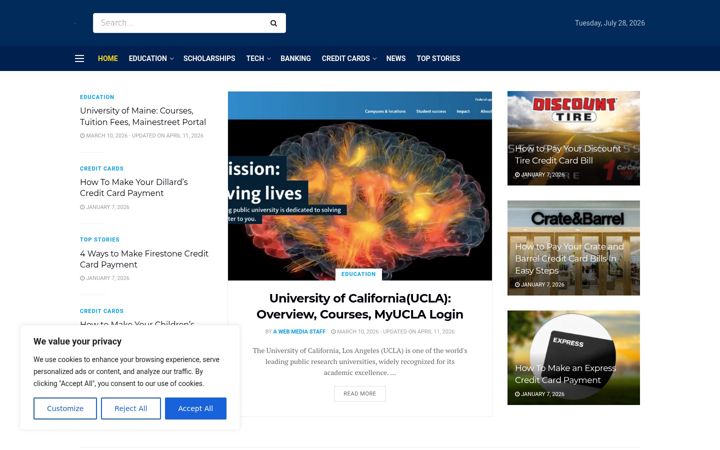The image size is (720, 450).
Task: Click Discount Tire article date January 7
Action: tap(540, 175)
